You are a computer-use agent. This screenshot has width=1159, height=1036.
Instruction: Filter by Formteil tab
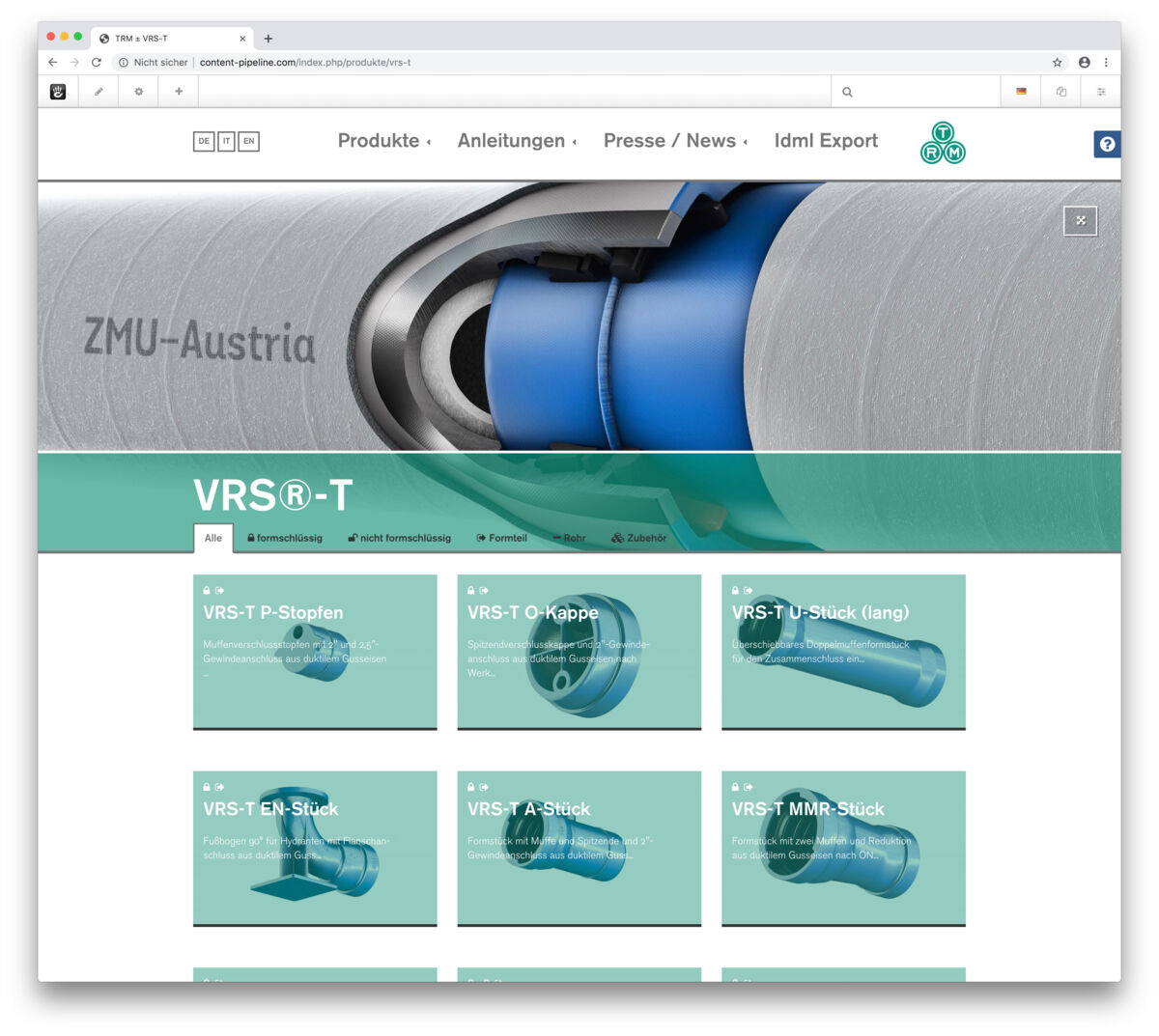[x=502, y=538]
